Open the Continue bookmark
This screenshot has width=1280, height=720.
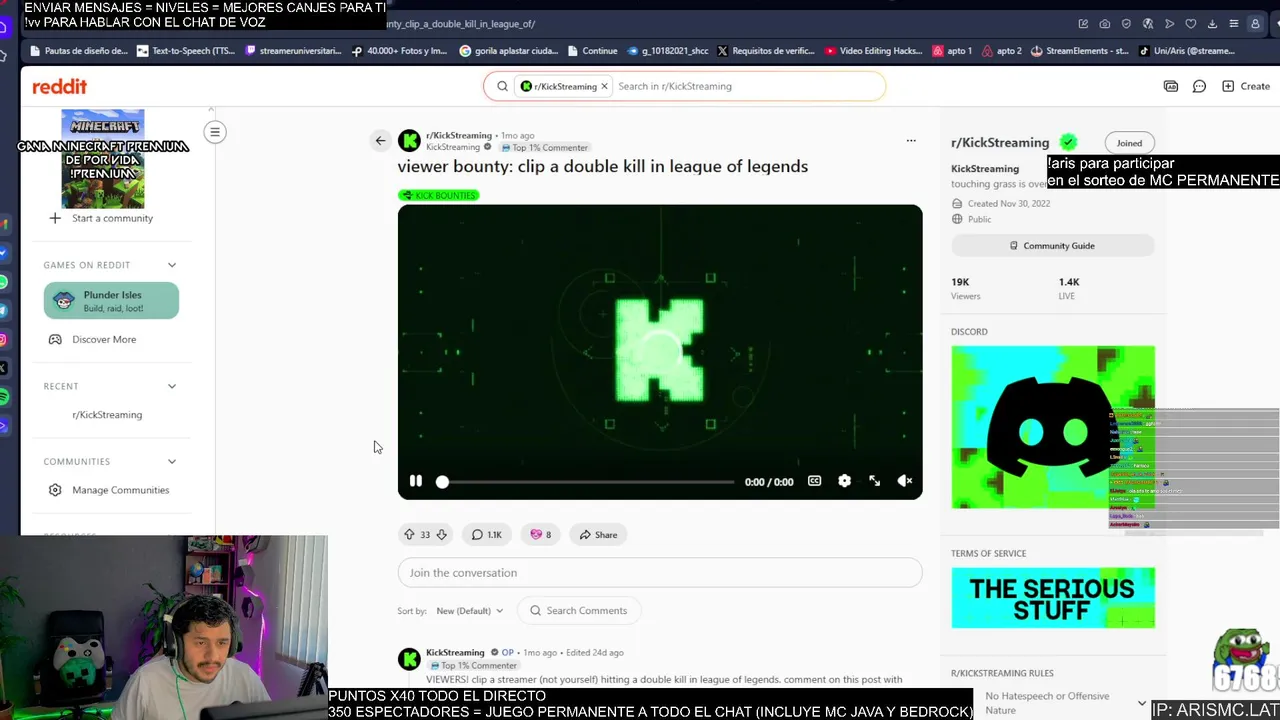592,51
